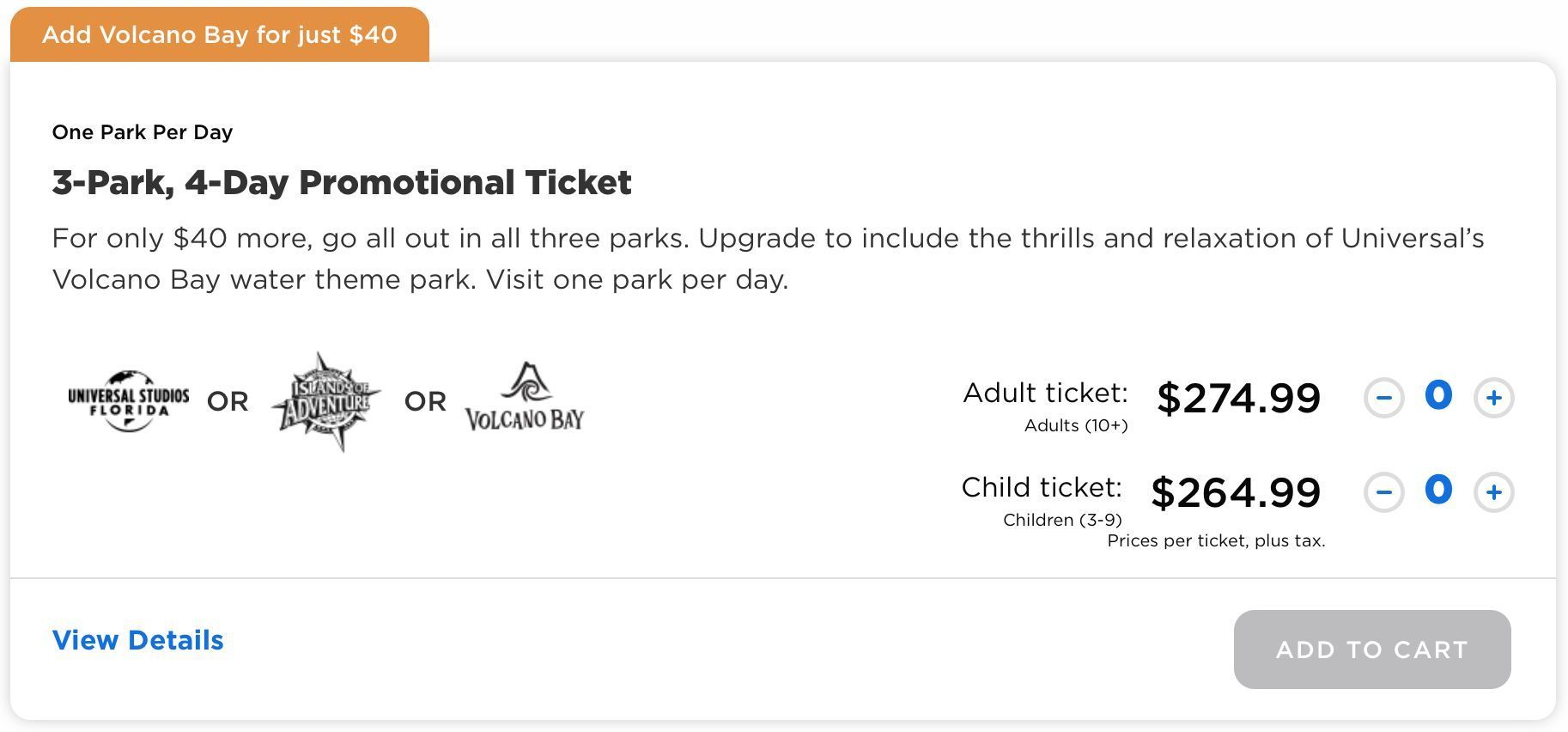Click the adult ticket price $274.99
Screen dimensions: 1568x732
(1238, 398)
